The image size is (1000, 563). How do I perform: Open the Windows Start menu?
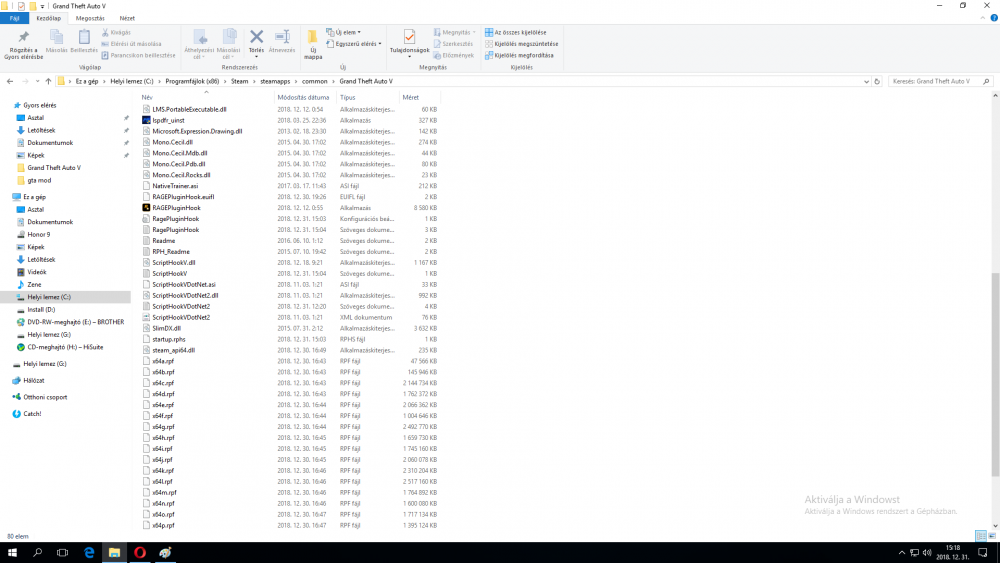point(12,552)
